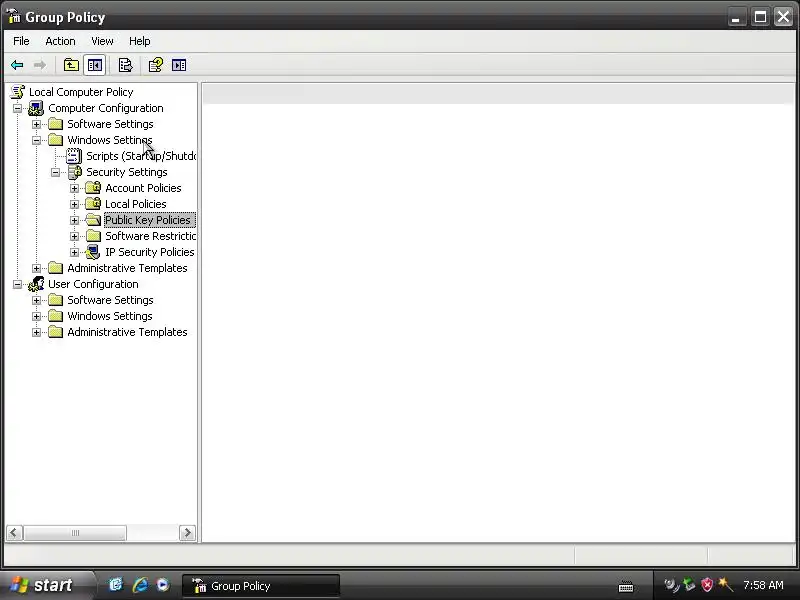The width and height of the screenshot is (800, 600).
Task: Launch Internet Explorer from quick launch
Action: tap(140, 585)
